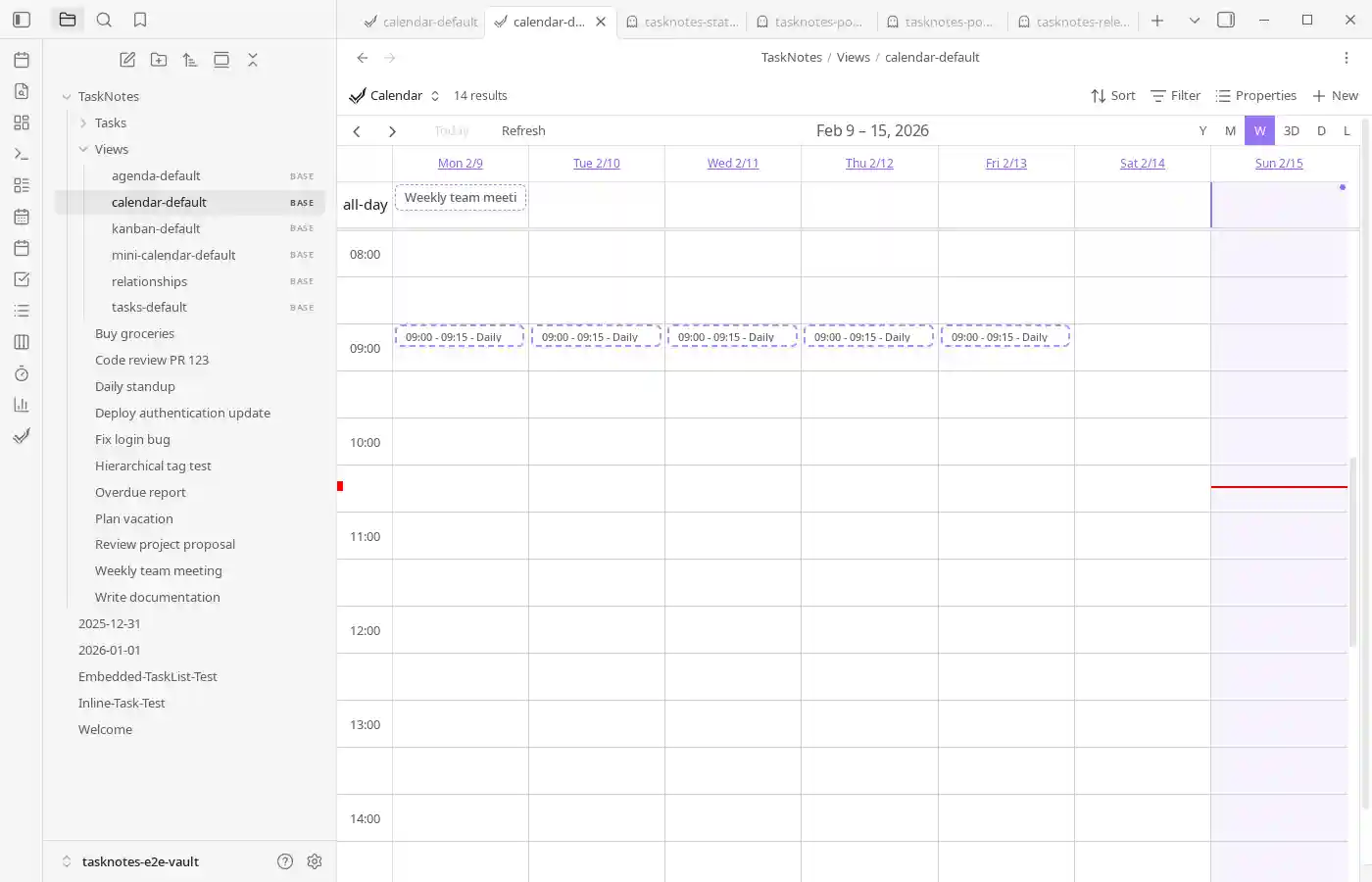Create a new note using the pencil icon

click(126, 59)
